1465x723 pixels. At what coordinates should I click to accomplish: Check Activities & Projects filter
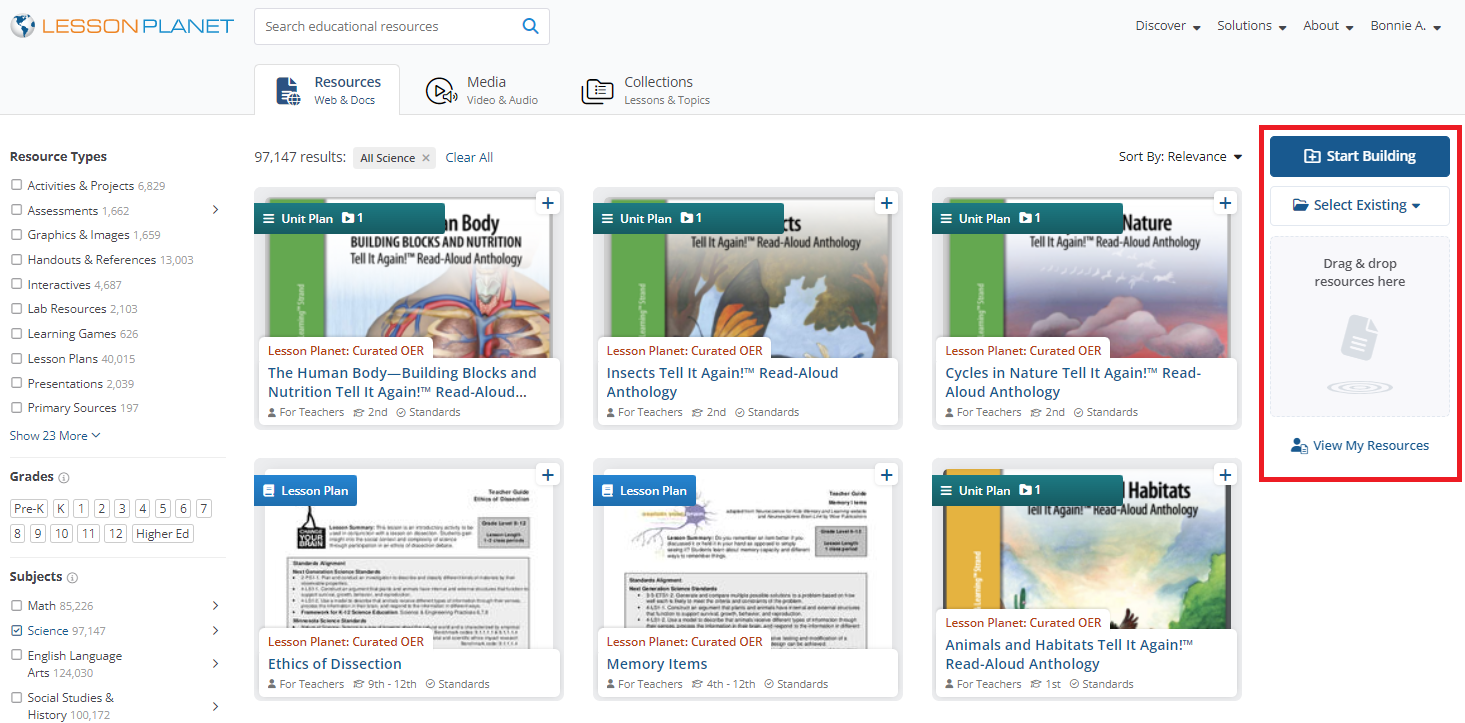(x=16, y=185)
